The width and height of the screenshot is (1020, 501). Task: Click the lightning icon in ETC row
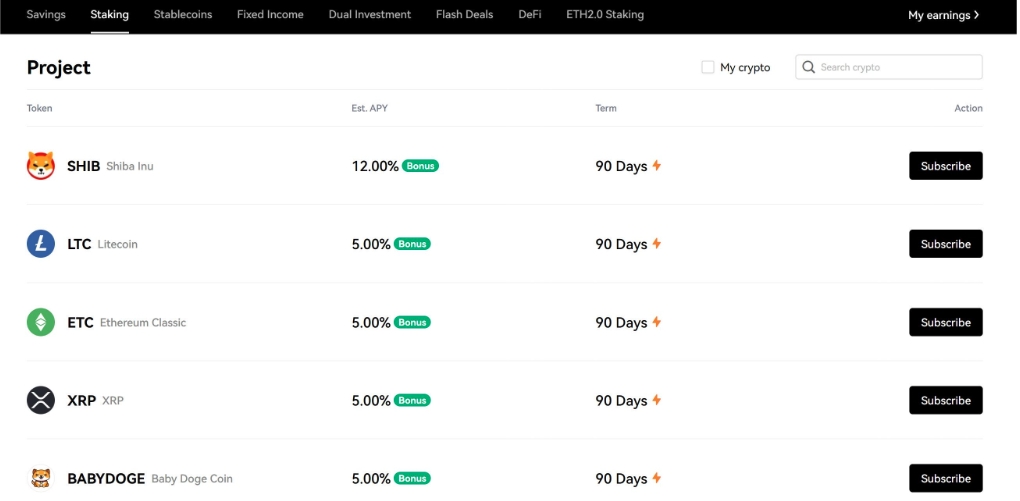click(656, 321)
